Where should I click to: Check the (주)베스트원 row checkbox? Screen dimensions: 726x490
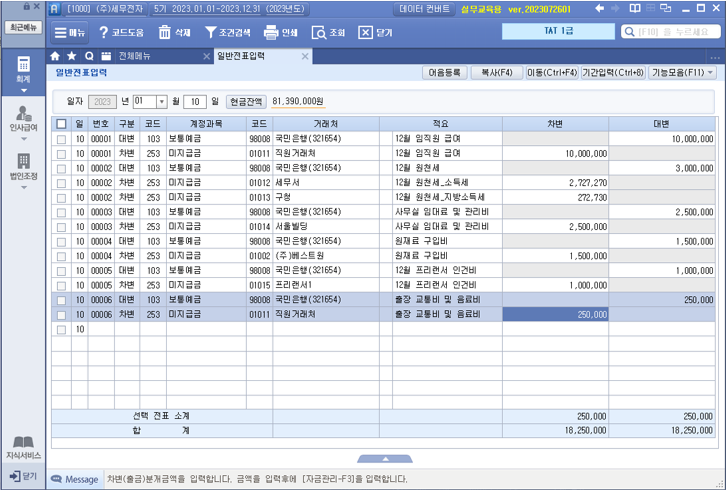click(x=61, y=256)
